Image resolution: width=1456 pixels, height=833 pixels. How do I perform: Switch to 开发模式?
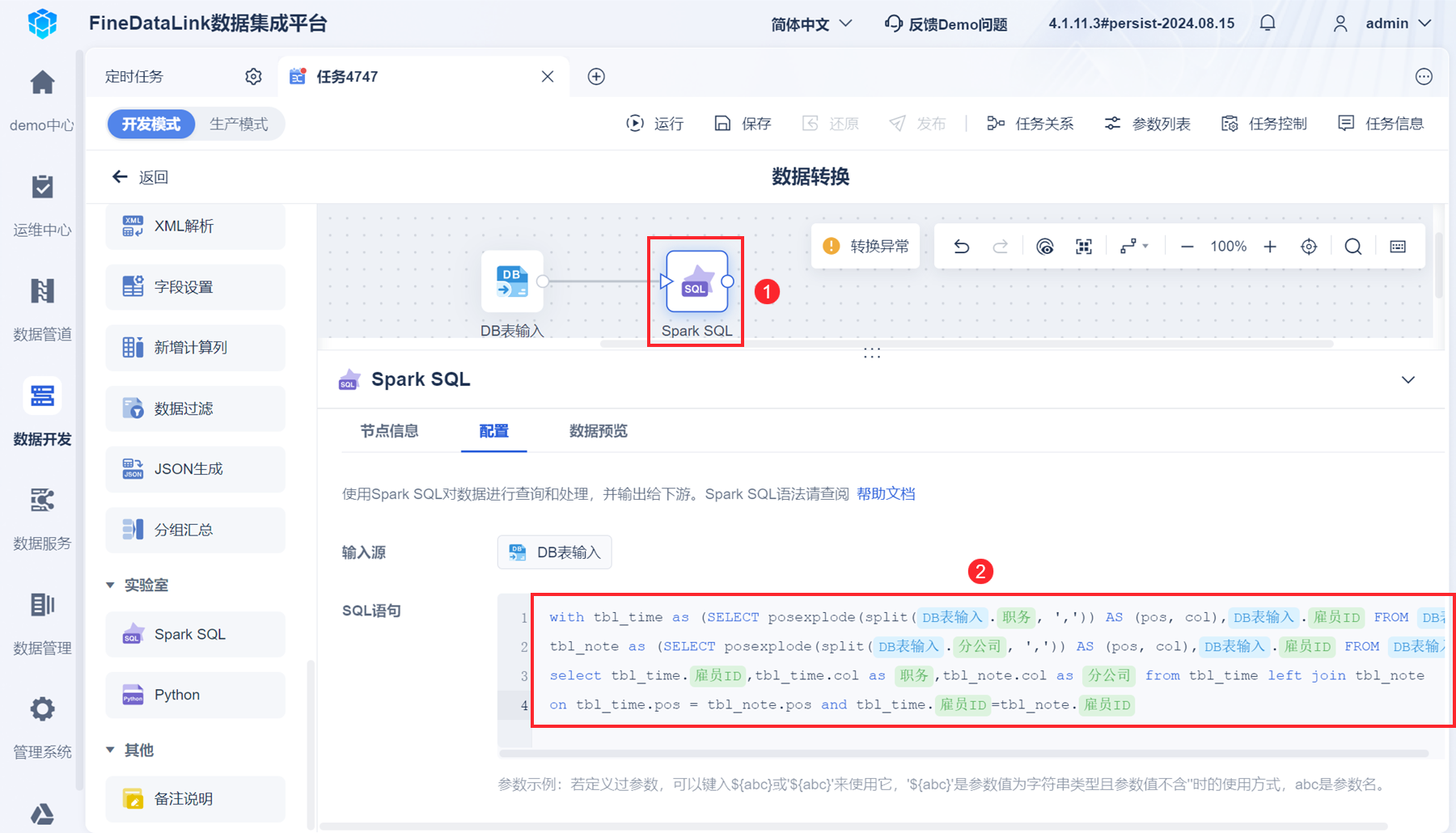click(x=151, y=124)
